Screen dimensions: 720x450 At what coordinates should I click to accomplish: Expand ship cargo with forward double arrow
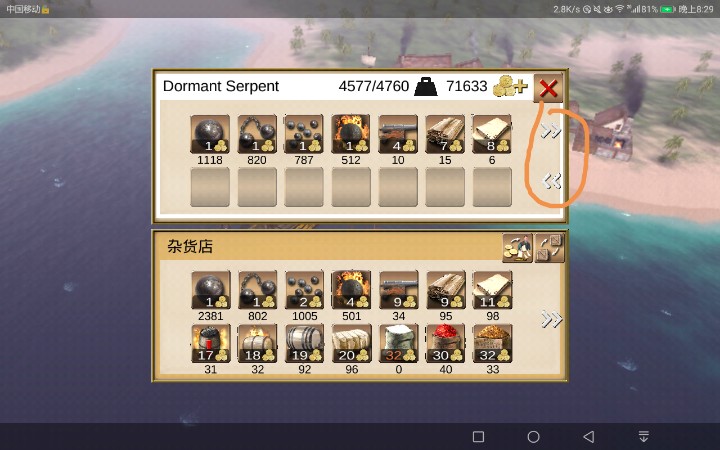(x=551, y=131)
